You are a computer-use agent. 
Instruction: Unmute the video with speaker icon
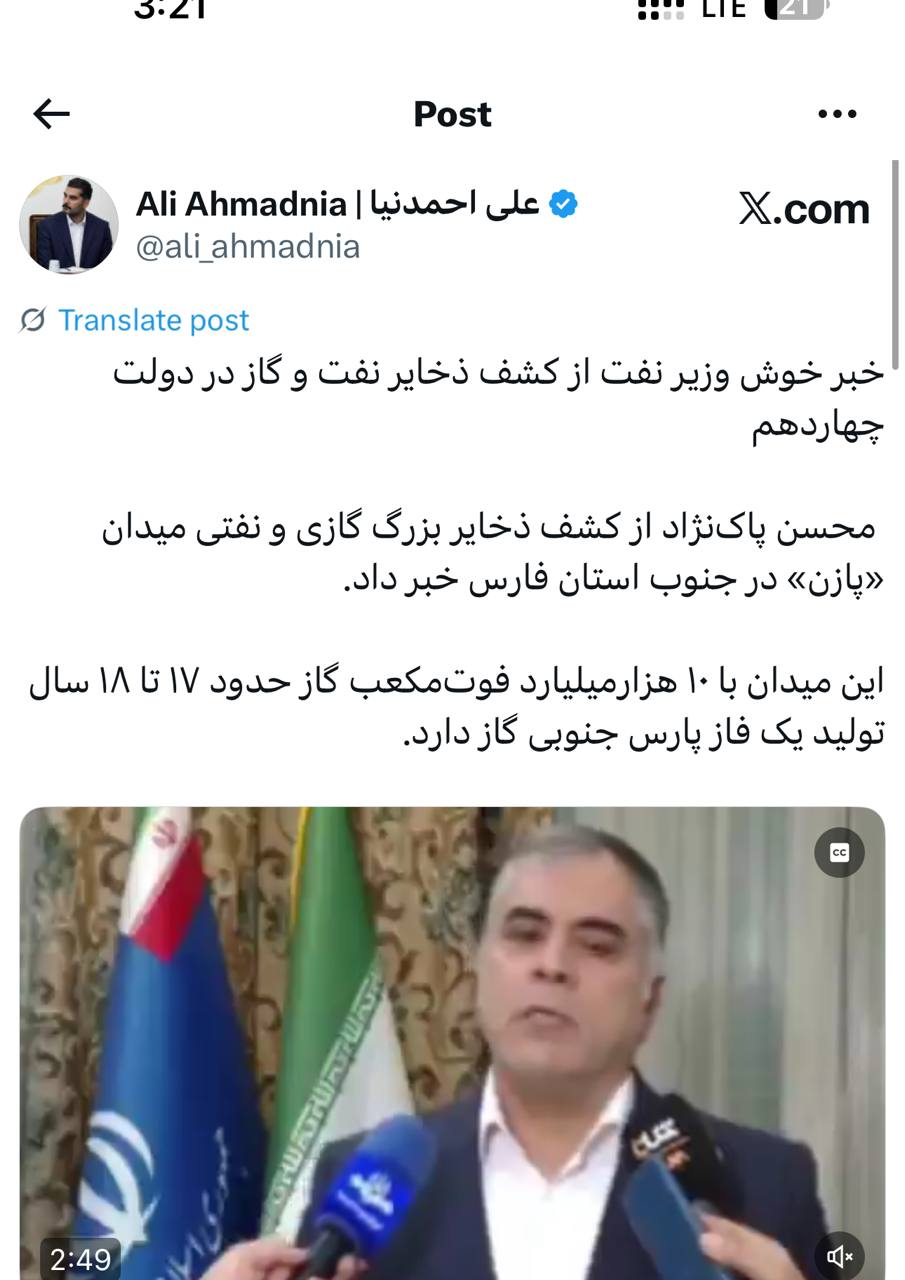[840, 1256]
